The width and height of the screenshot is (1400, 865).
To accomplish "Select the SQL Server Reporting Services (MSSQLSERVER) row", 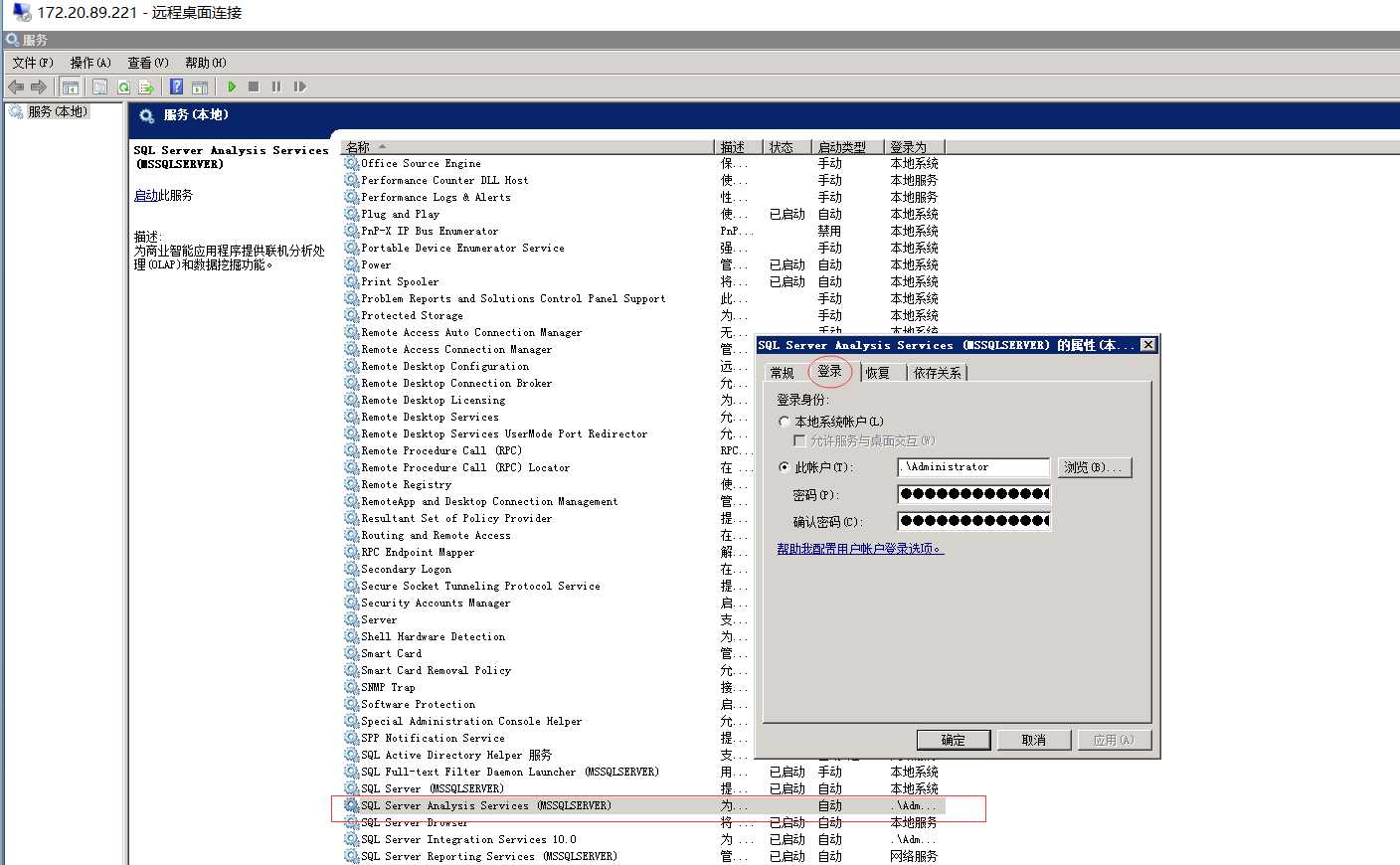I will tap(643, 856).
